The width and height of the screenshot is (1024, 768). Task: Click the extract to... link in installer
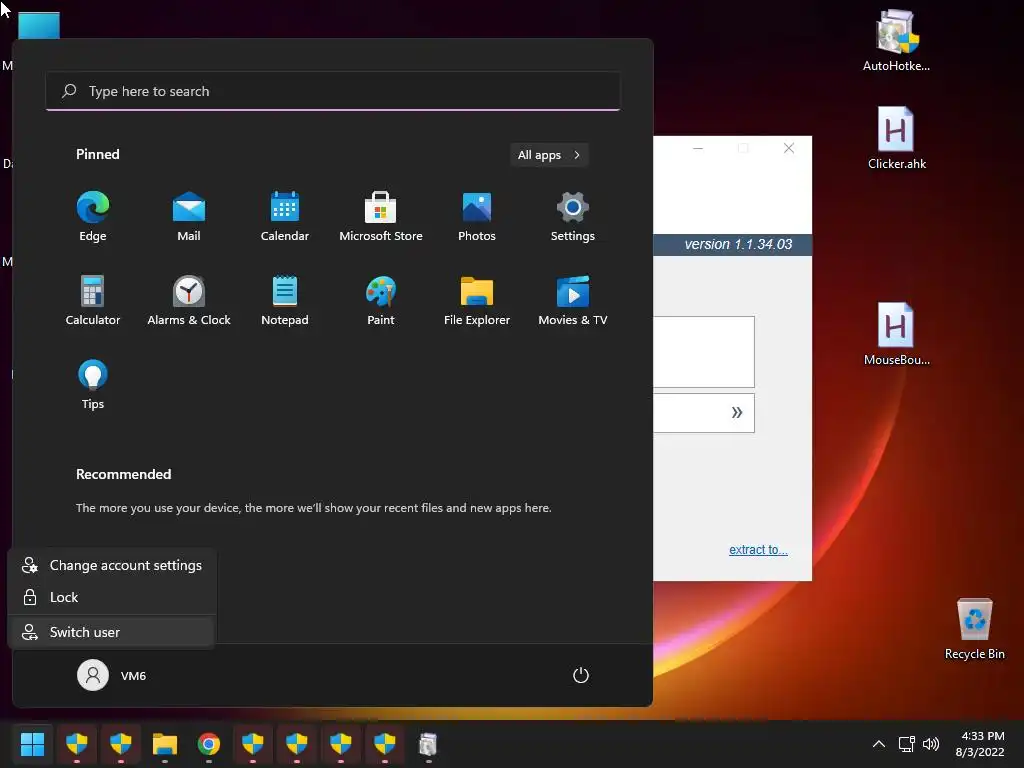758,550
